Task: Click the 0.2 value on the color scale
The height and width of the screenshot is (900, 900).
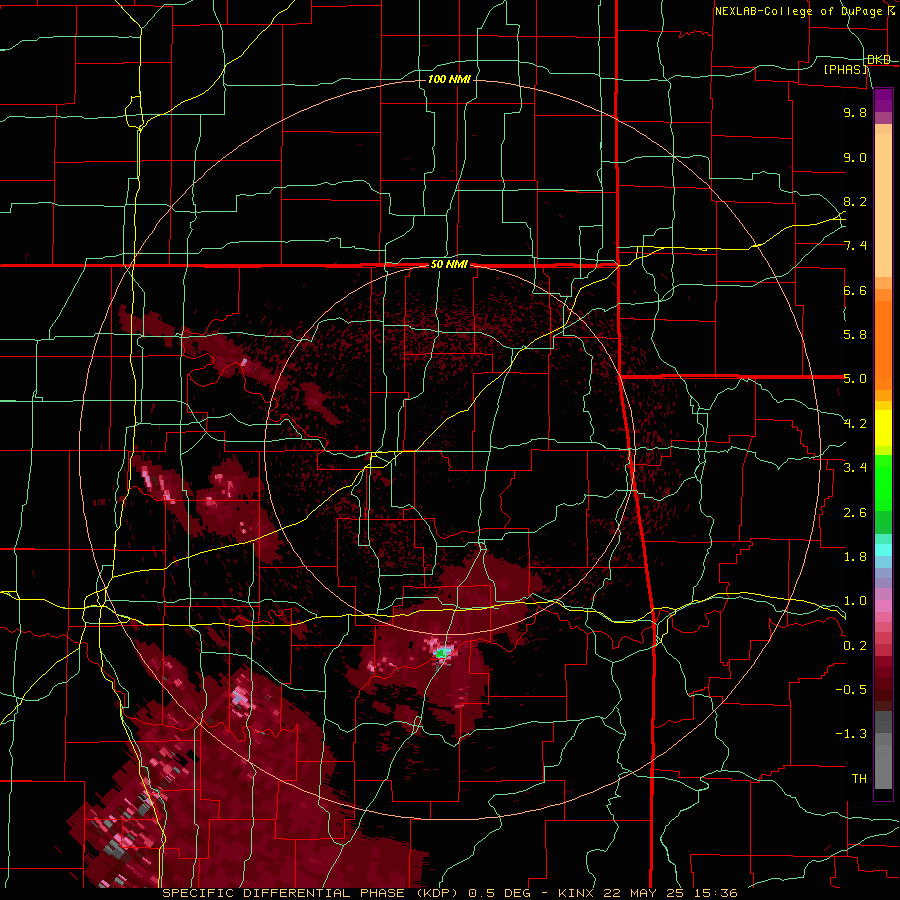Action: [855, 646]
